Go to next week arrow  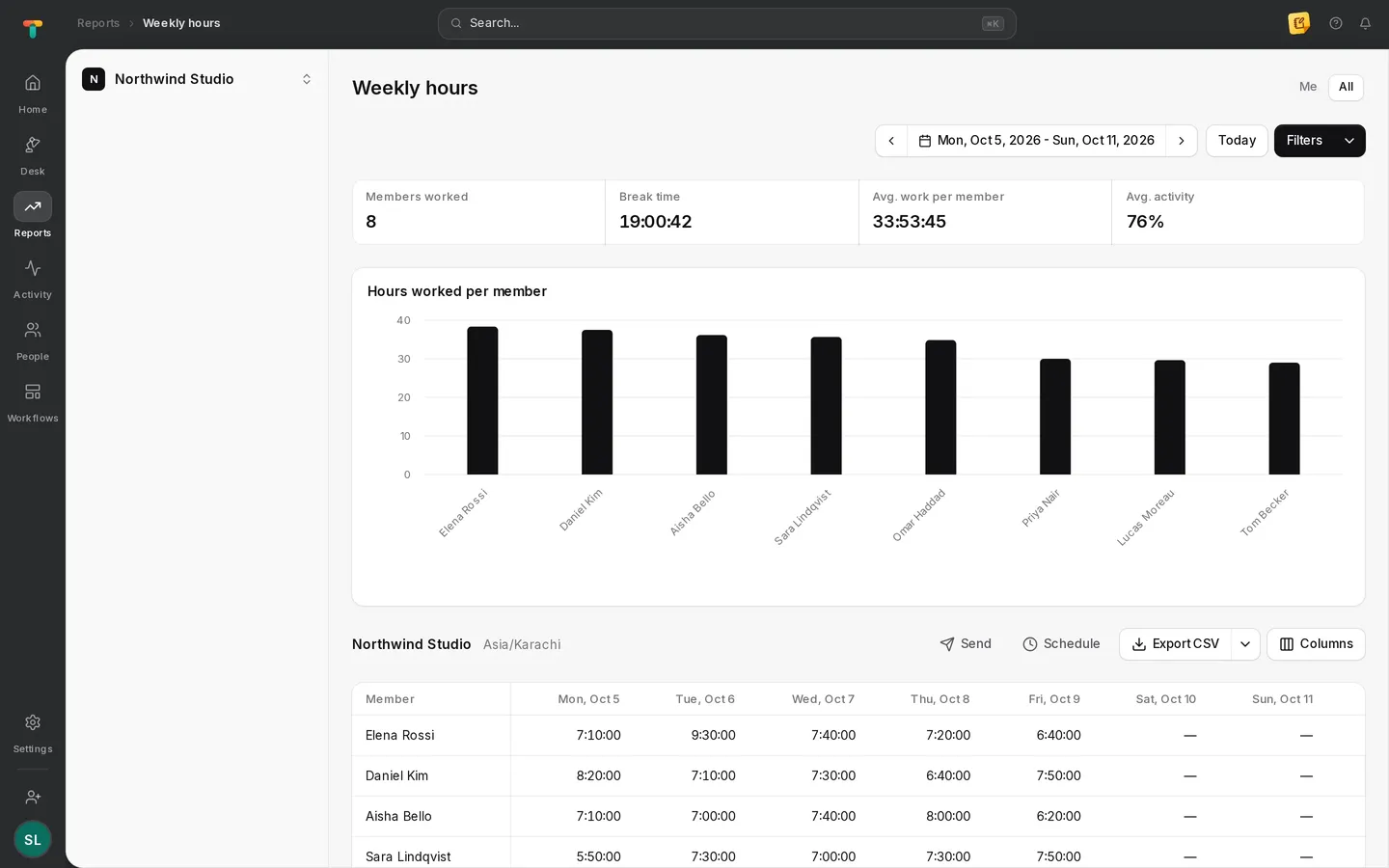1182,141
